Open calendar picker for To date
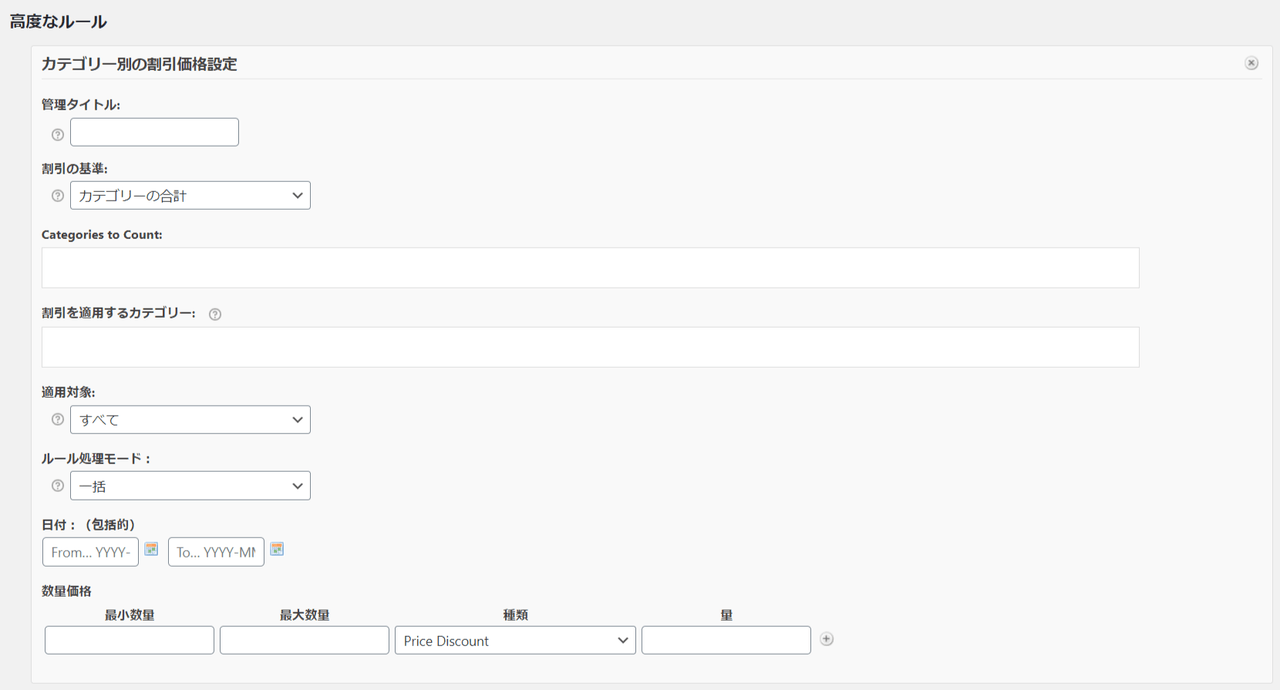 pyautogui.click(x=277, y=549)
